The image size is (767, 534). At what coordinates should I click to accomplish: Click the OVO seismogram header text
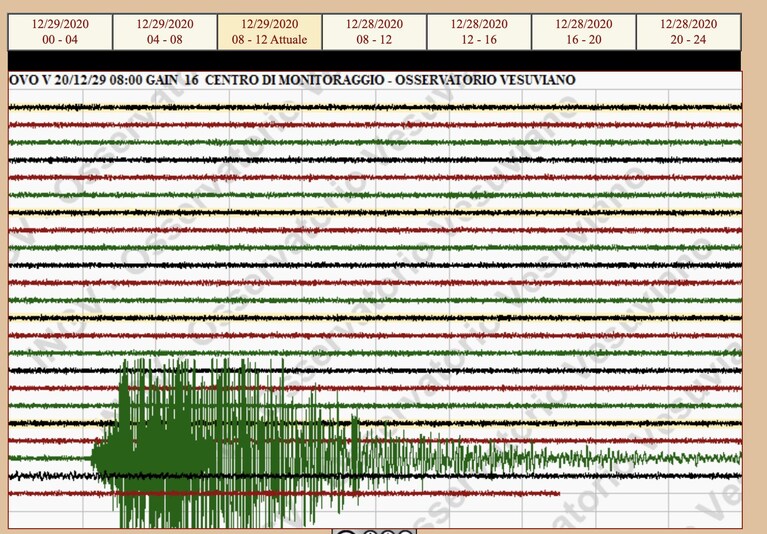292,80
